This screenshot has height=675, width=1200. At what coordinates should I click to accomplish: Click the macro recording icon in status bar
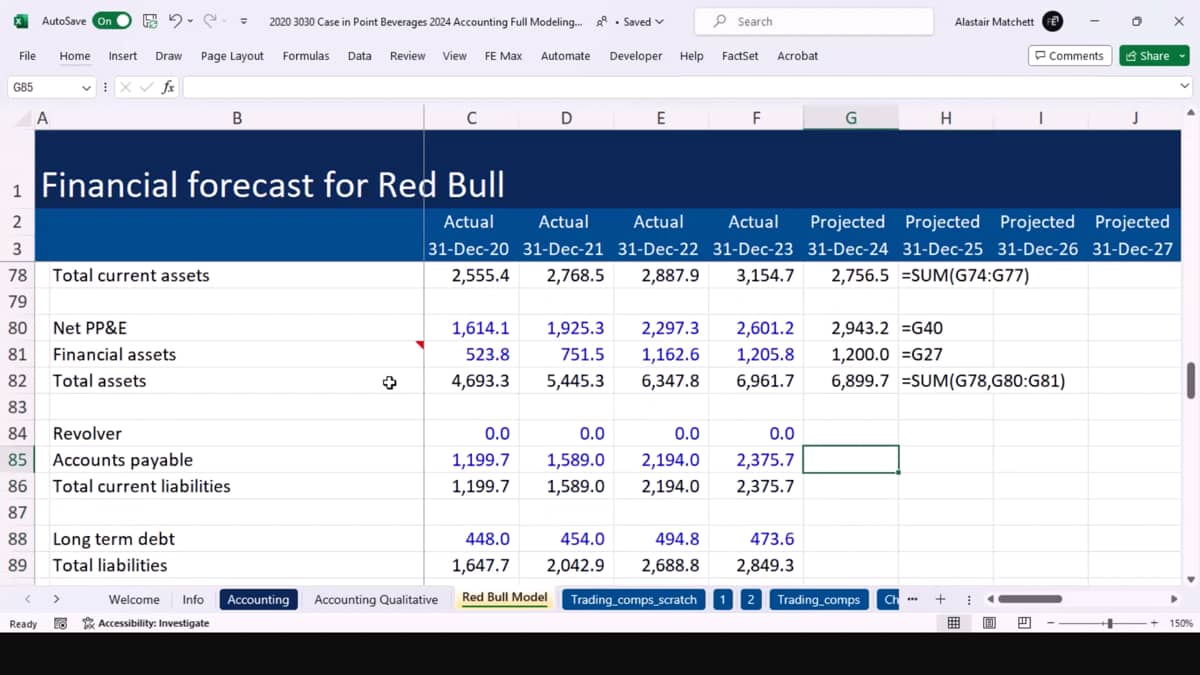[x=60, y=623]
